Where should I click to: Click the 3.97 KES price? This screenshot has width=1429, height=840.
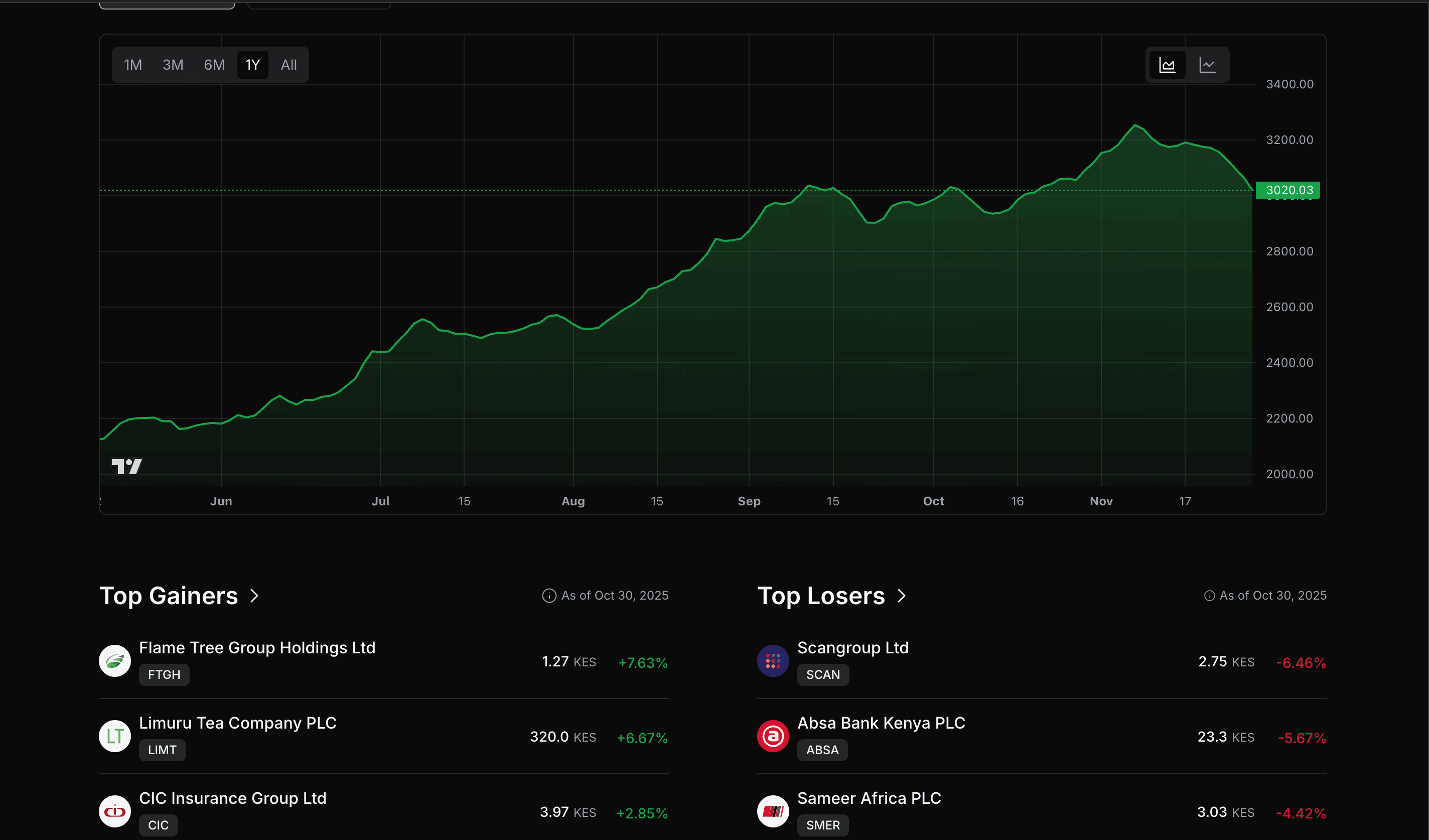click(x=567, y=812)
